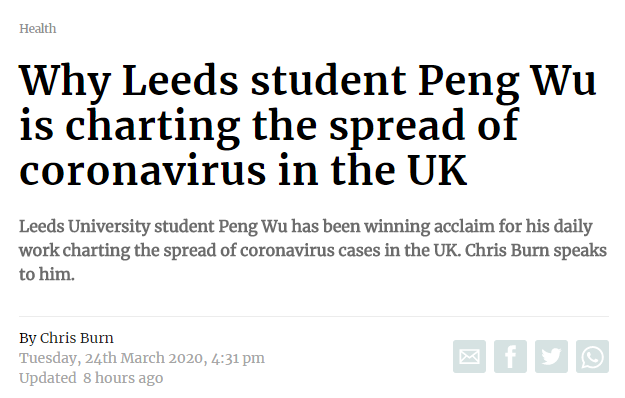Click the word 'By' in the byline
The width and height of the screenshot is (625, 398).
click(28, 338)
